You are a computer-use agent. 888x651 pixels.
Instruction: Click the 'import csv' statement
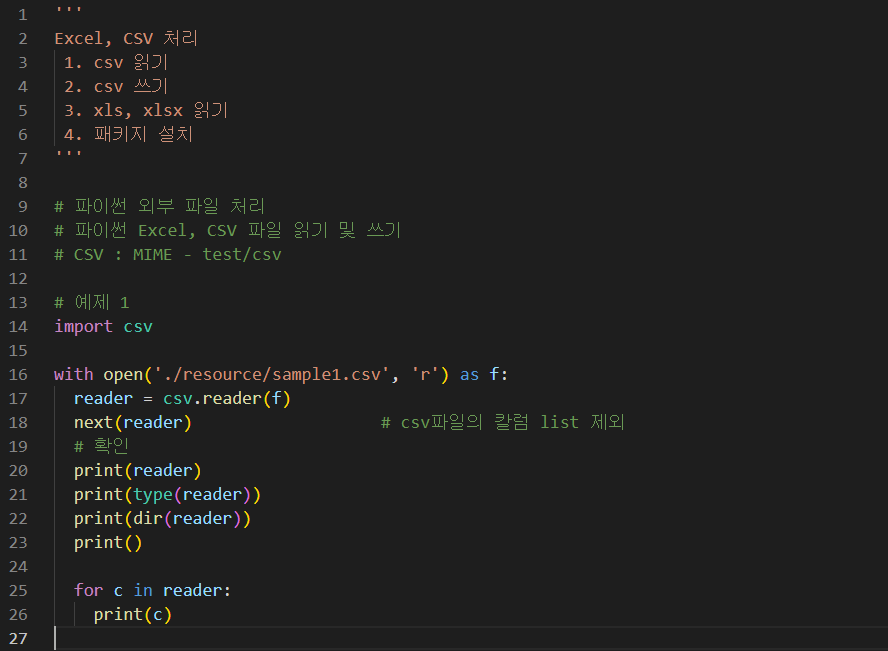coord(104,327)
